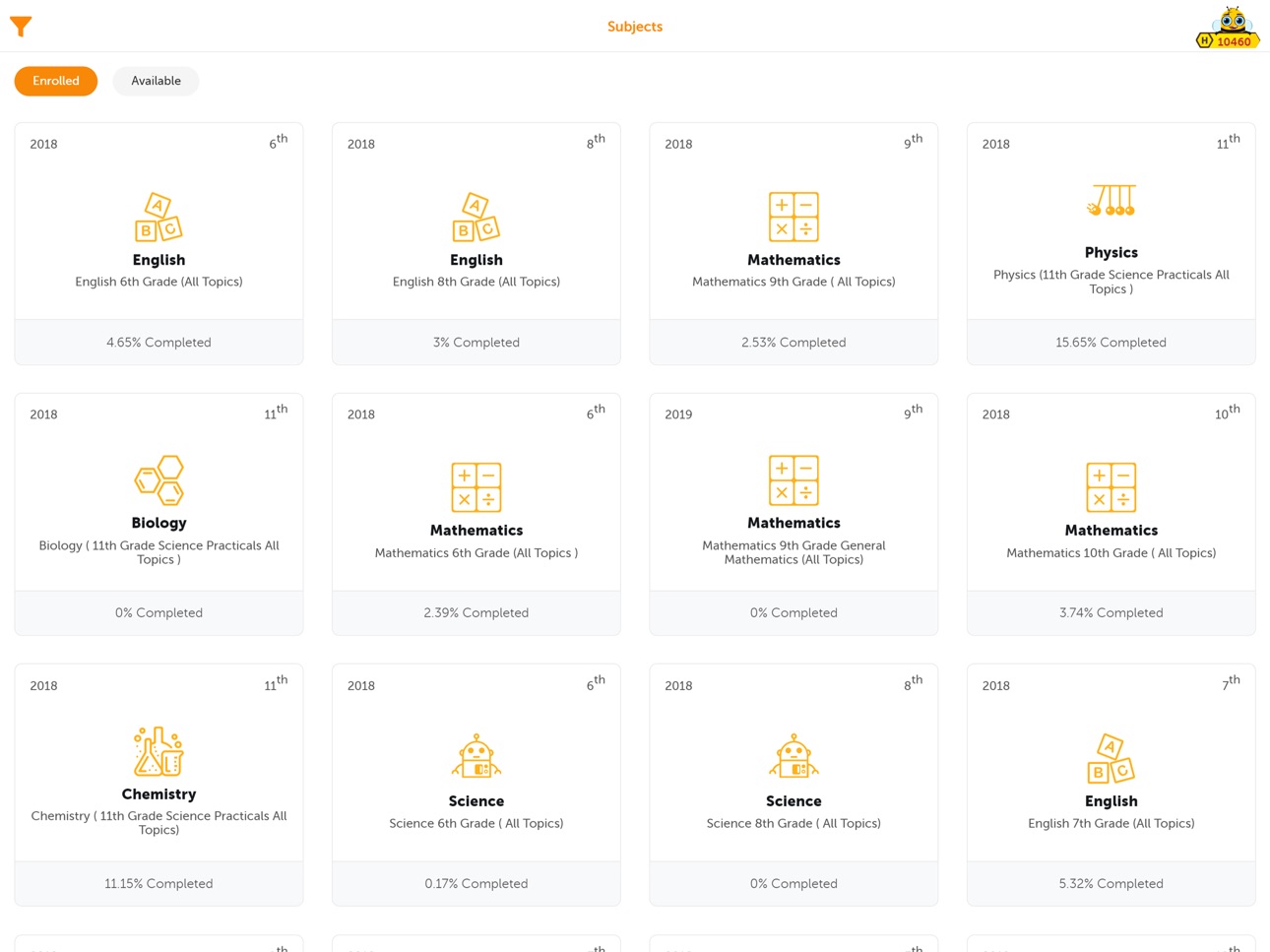Click the Science 6th Grade robot icon
Image resolution: width=1270 pixels, height=952 pixels.
pyautogui.click(x=476, y=756)
